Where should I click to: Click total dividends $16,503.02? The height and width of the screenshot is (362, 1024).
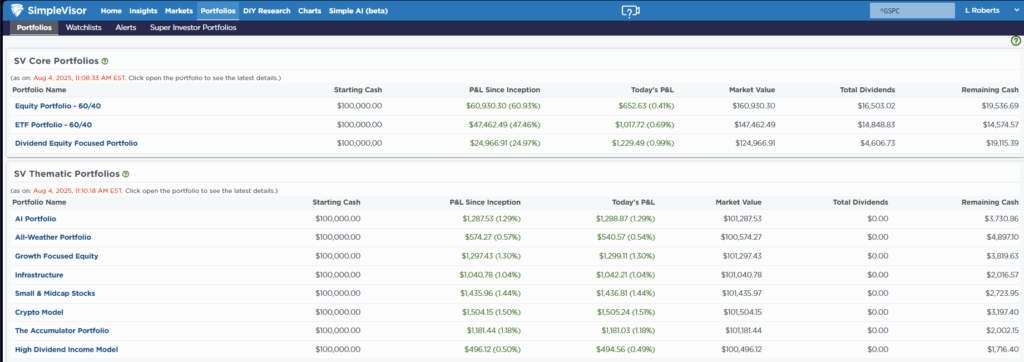tap(876, 106)
